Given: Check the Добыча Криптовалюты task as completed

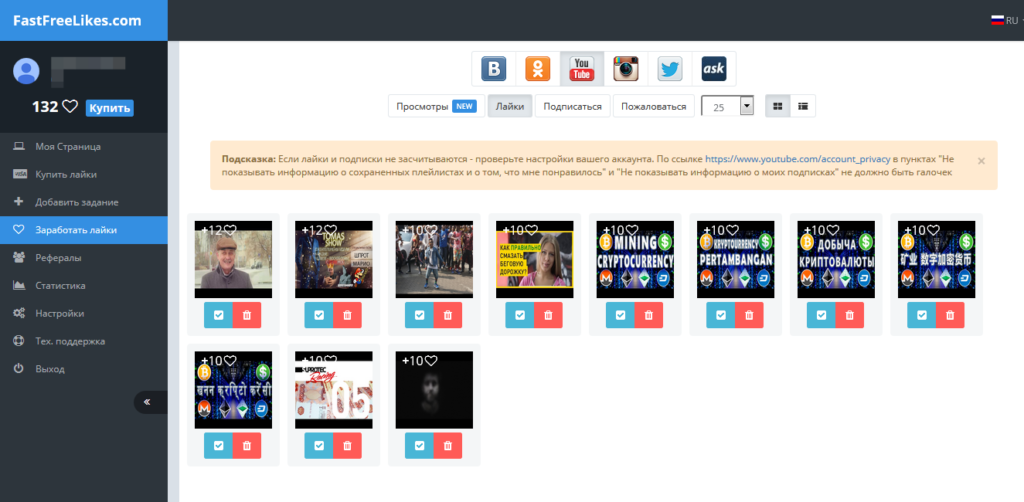Looking at the screenshot, I should tap(821, 315).
